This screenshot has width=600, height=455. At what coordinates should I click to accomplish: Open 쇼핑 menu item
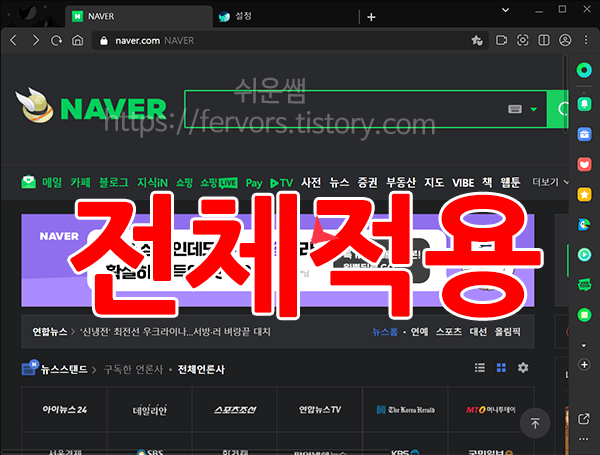(x=184, y=183)
